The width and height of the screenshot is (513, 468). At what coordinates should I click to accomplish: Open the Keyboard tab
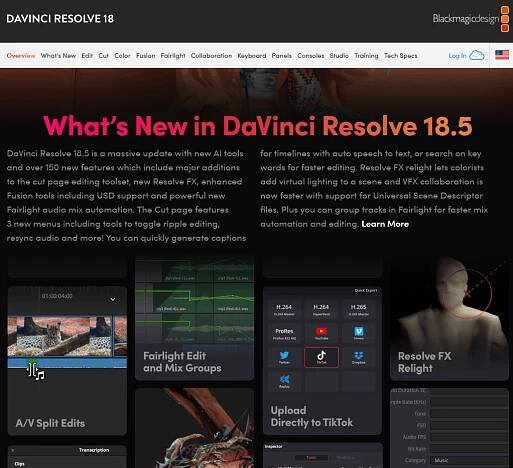(252, 56)
